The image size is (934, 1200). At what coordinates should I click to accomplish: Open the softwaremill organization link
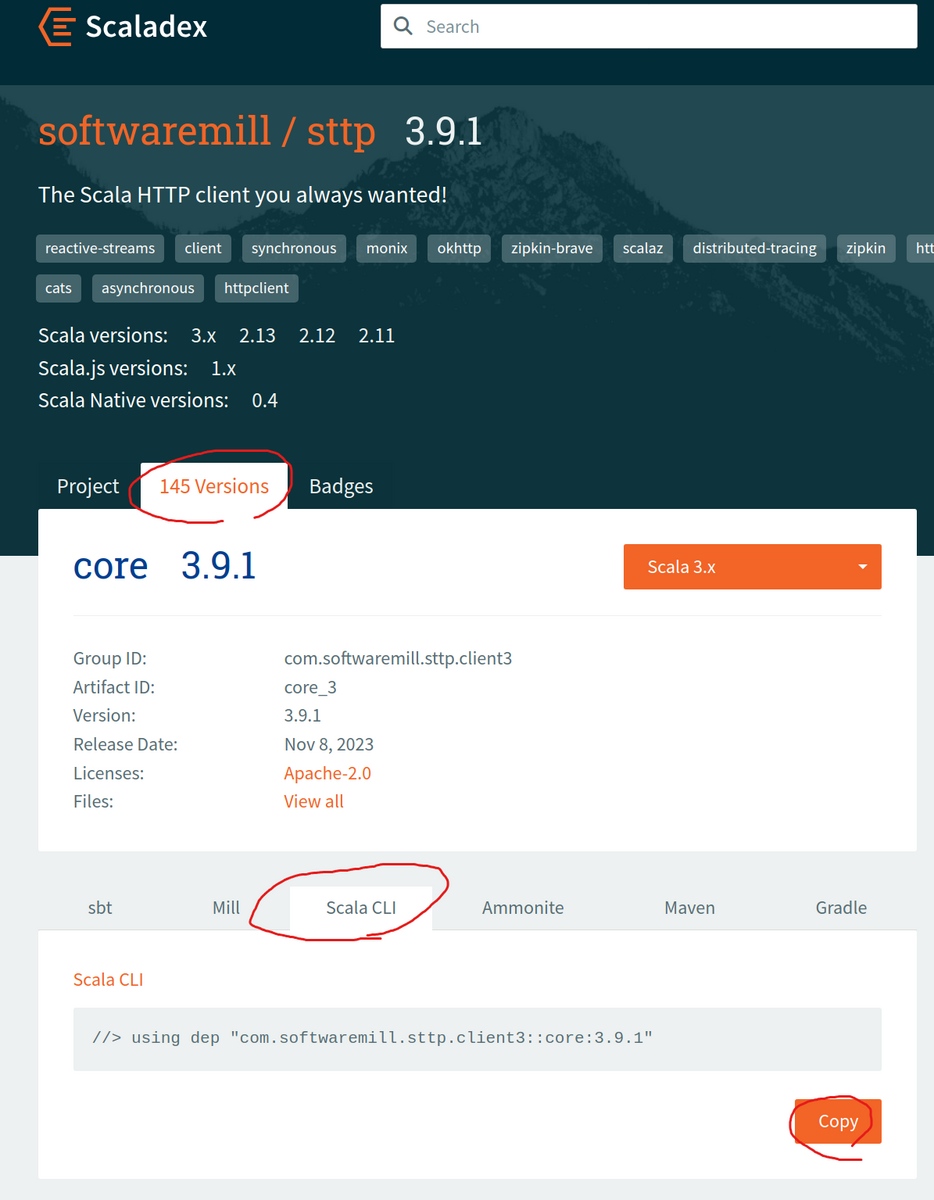[x=154, y=131]
